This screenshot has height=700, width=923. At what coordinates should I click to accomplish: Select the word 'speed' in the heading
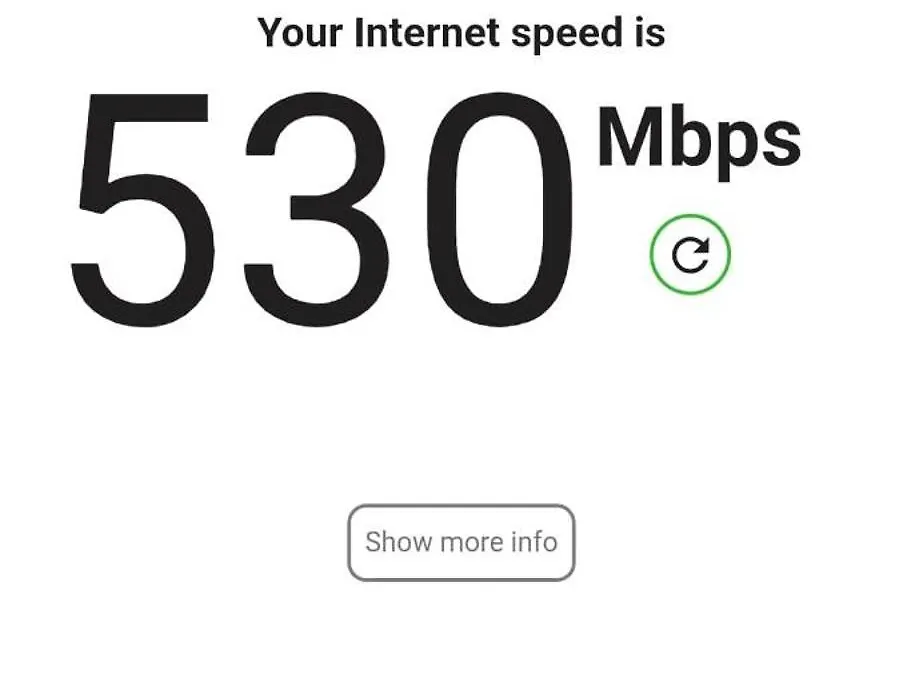[x=567, y=35]
